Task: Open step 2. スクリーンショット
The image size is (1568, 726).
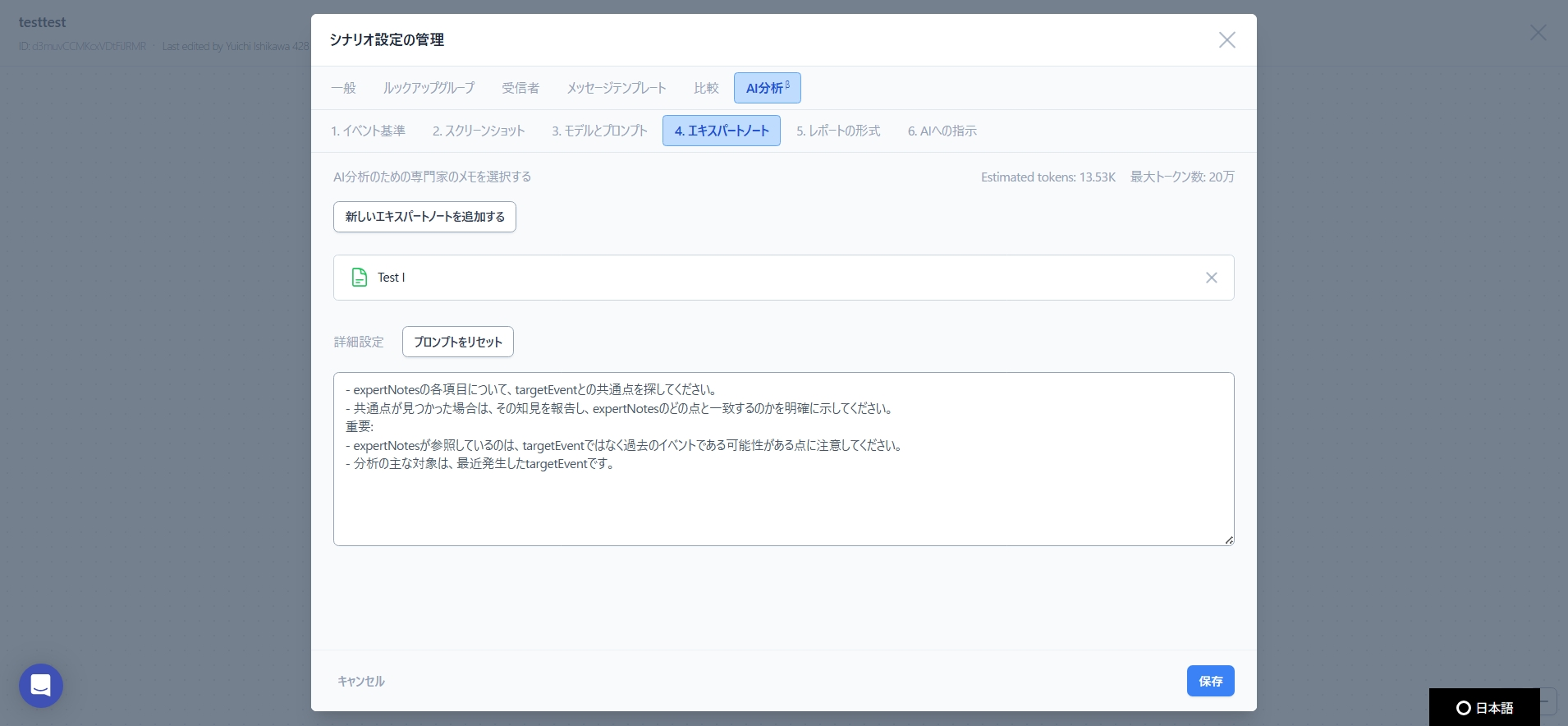Action: [479, 131]
